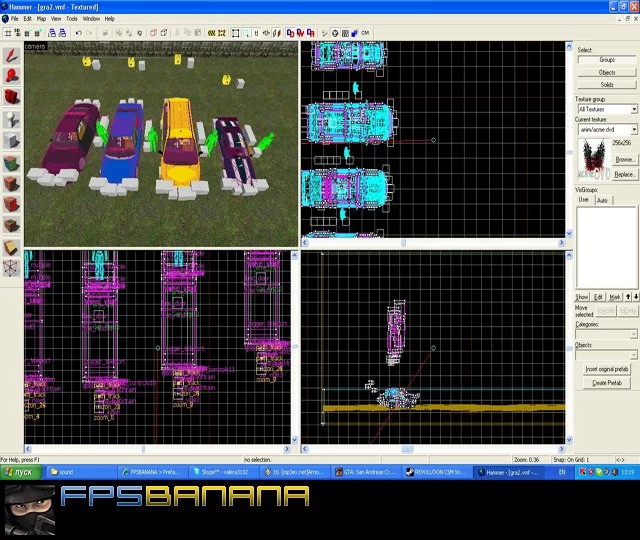Open GTA: San Andreas in the taskbar
Viewport: 640px width, 540px height.
coord(365,472)
